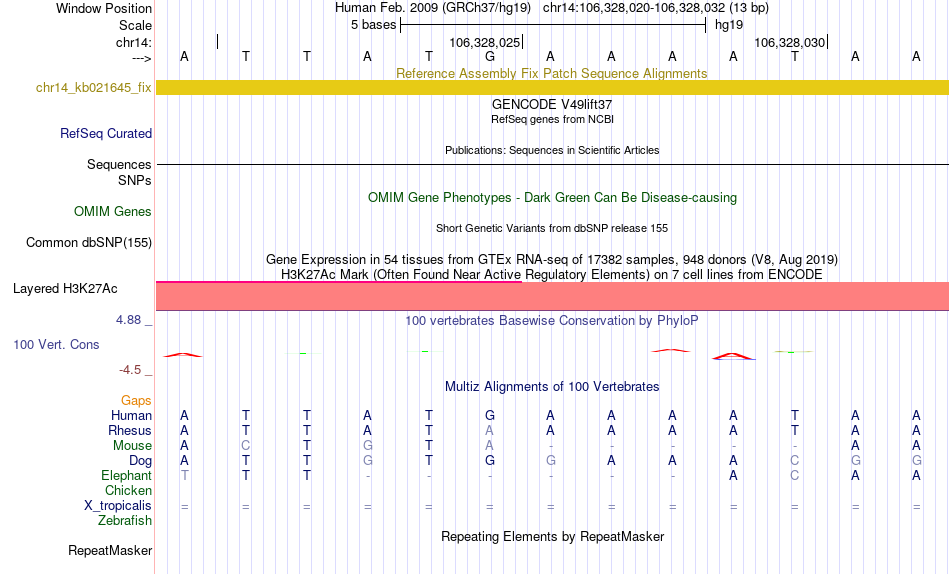Select the Elephant alignment row label
950x574 pixels.
point(126,476)
